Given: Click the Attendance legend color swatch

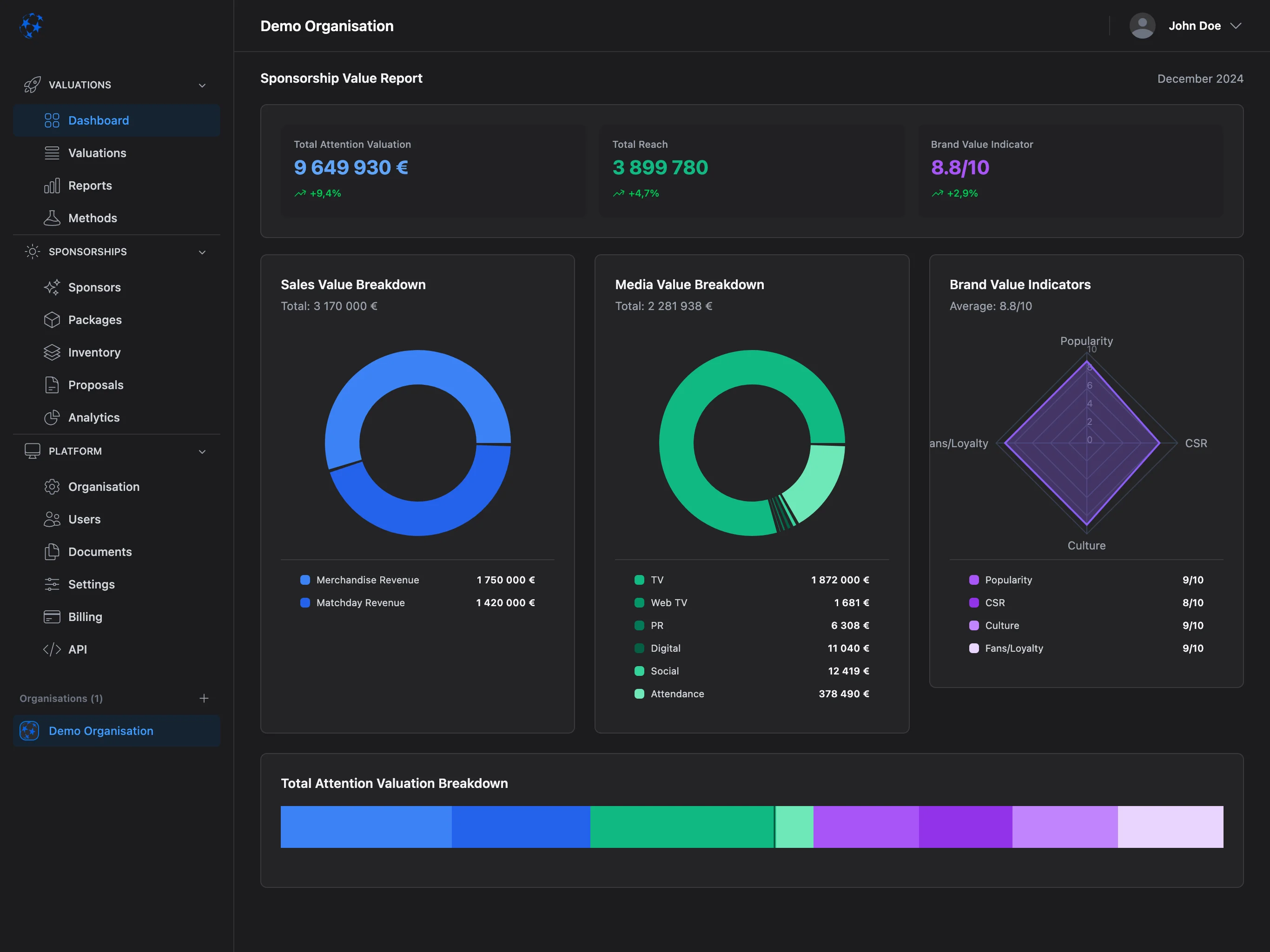Looking at the screenshot, I should coord(639,694).
